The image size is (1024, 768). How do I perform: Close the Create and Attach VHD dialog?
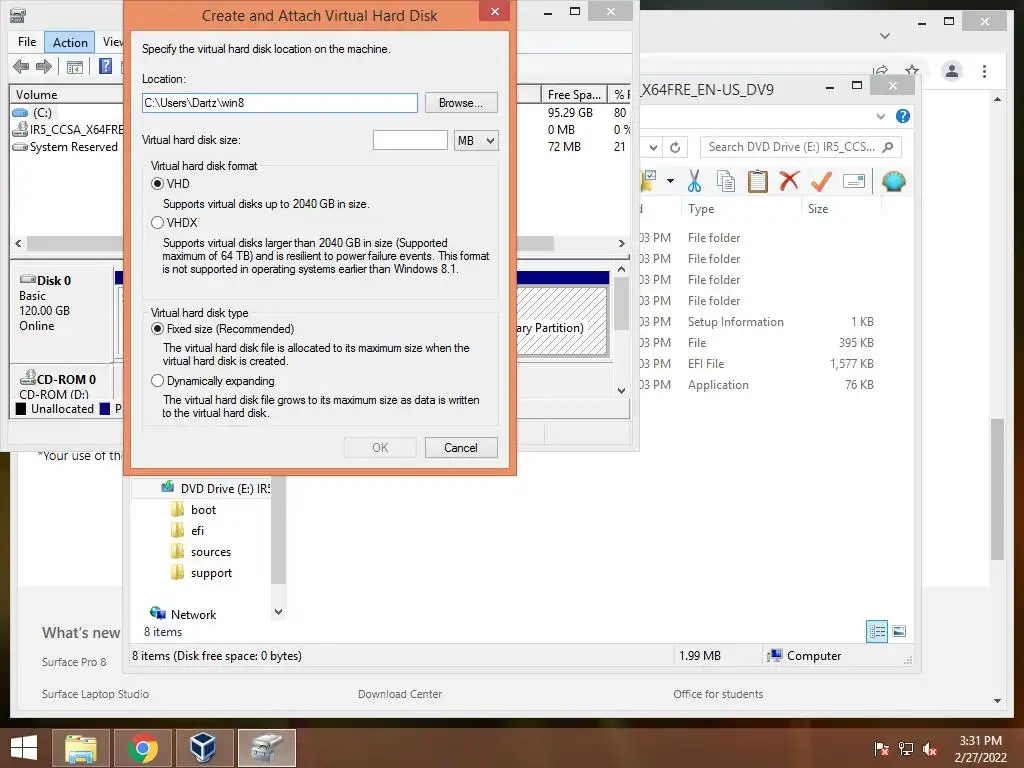pyautogui.click(x=494, y=11)
